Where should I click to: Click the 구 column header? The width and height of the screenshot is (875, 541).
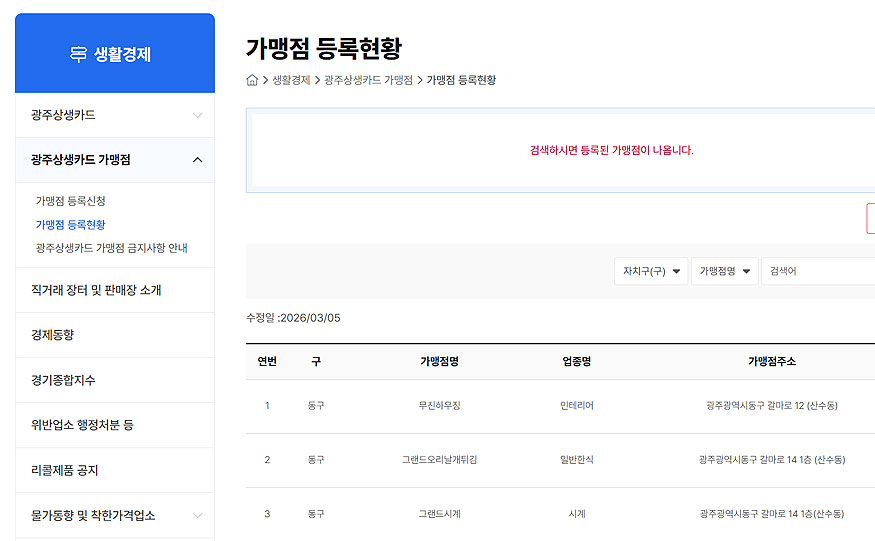(x=316, y=362)
